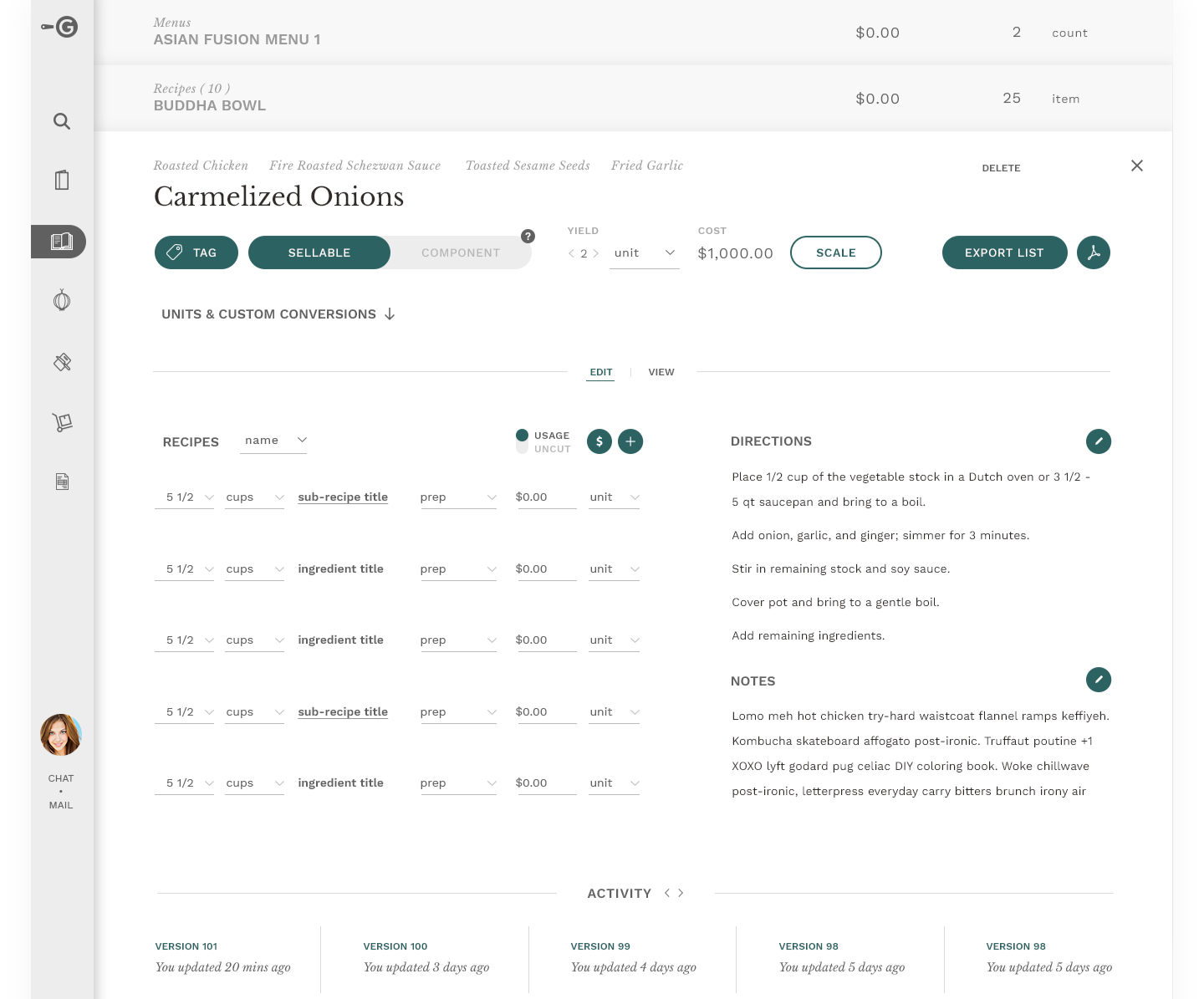Open Version 101 activity entry
Screen dimensions: 1204x999
[223, 957]
